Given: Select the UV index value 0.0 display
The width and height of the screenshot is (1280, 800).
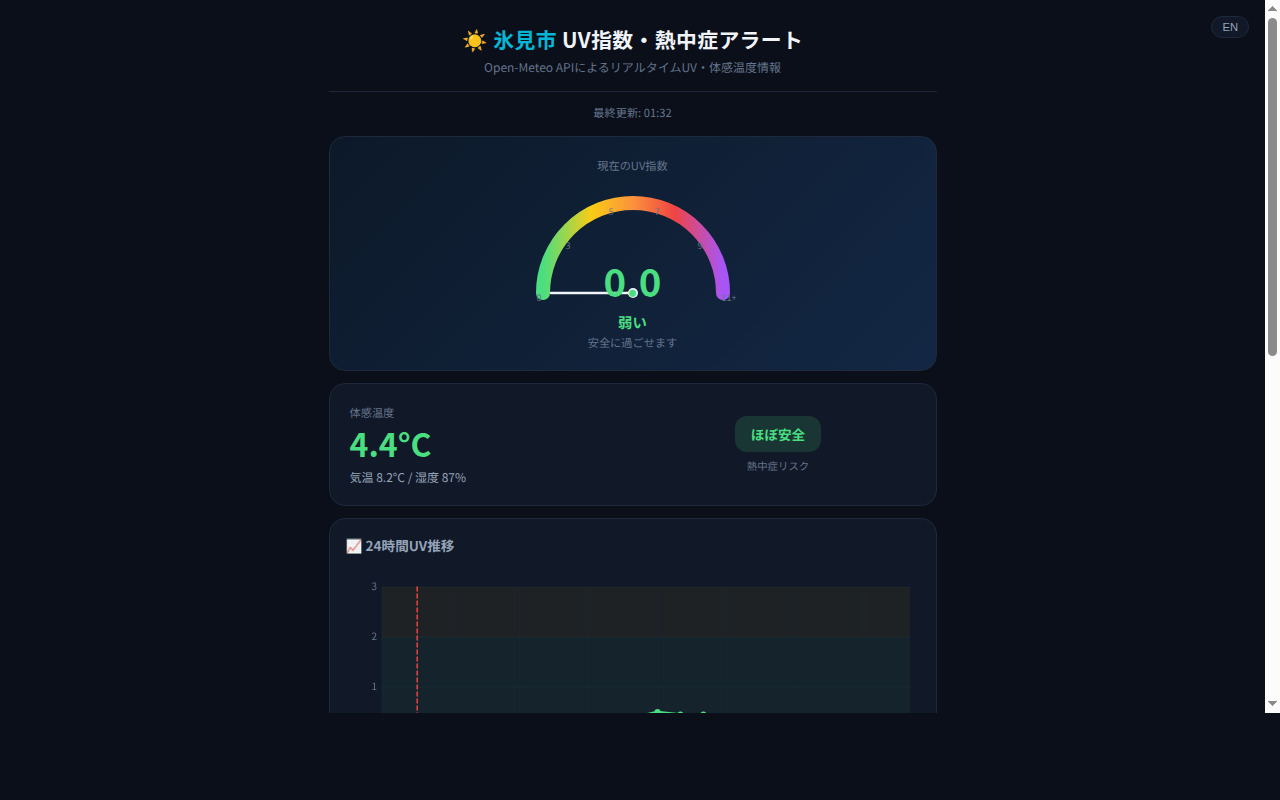Looking at the screenshot, I should point(634,283).
